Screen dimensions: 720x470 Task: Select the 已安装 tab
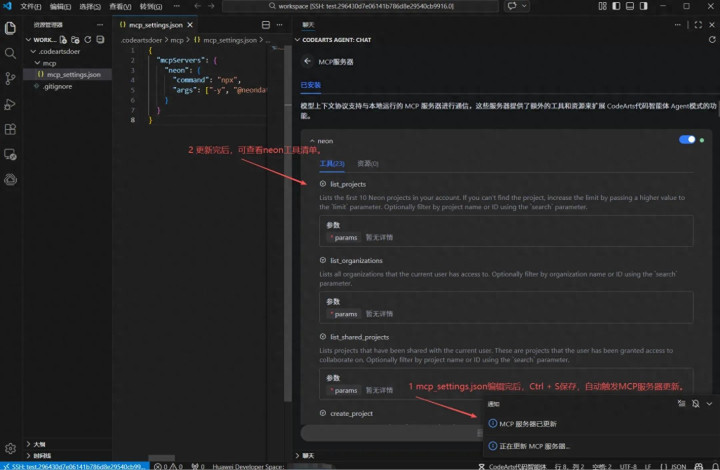310,86
